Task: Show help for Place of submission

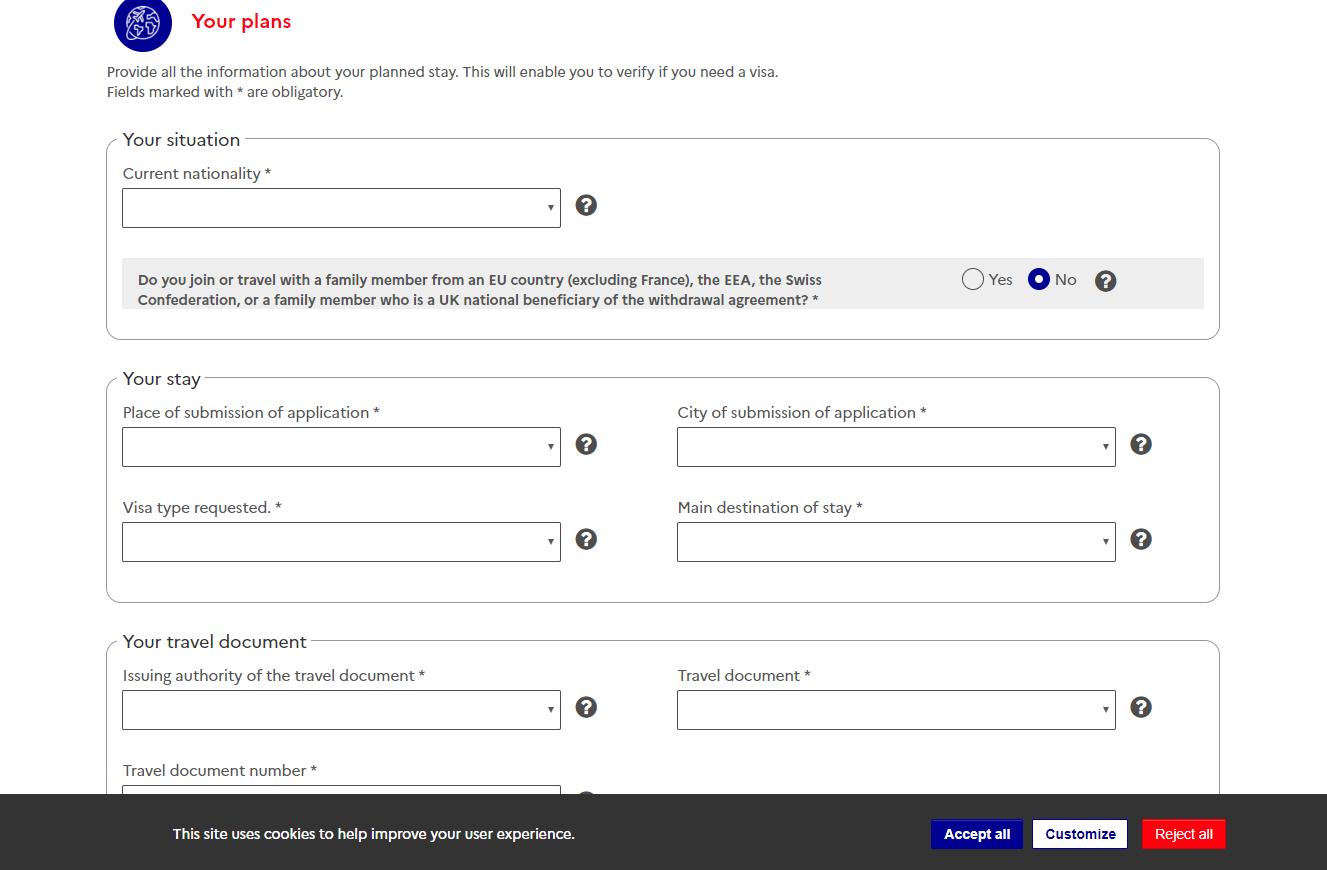Action: (587, 444)
